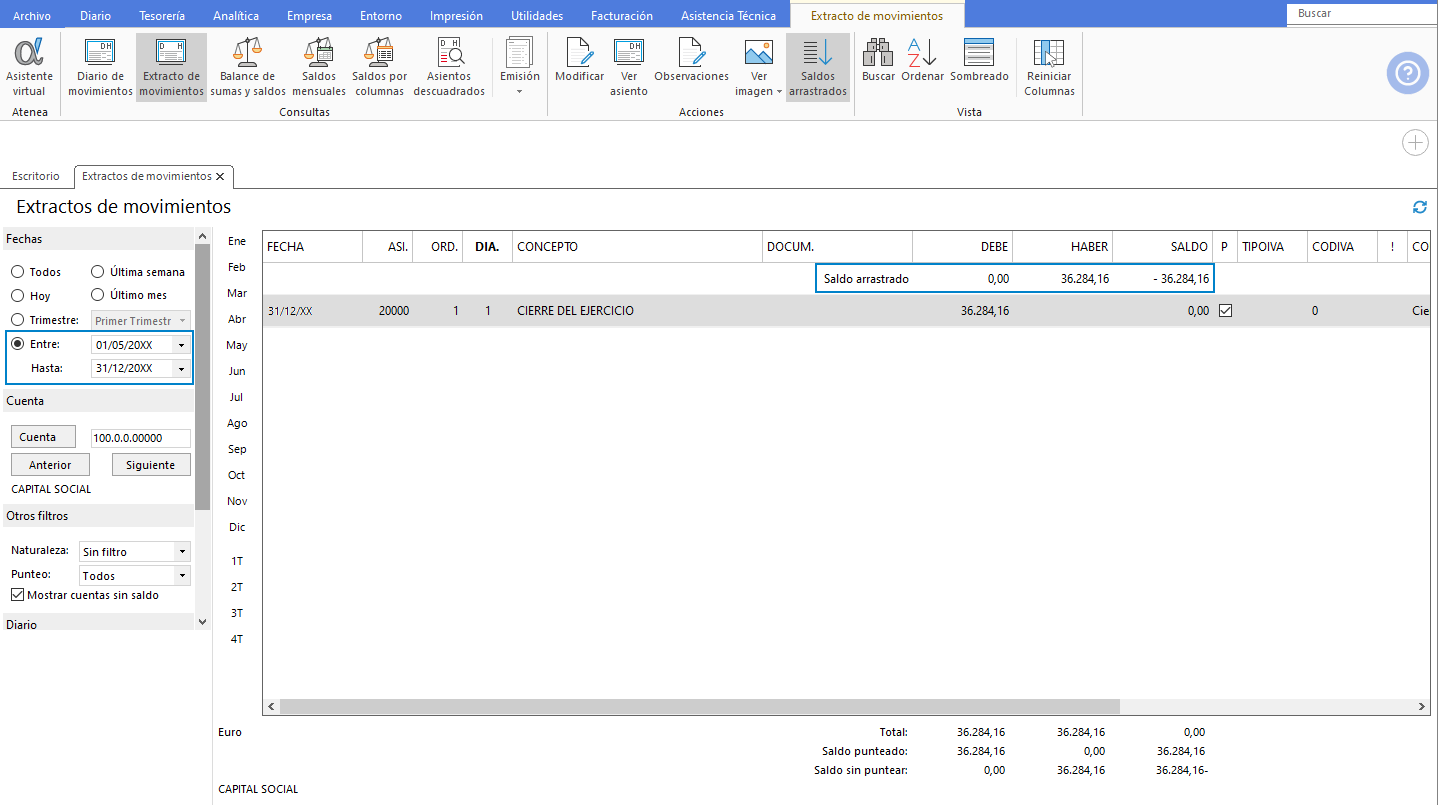The height and width of the screenshot is (805, 1438).
Task: Click the plus add button
Action: [x=1415, y=143]
